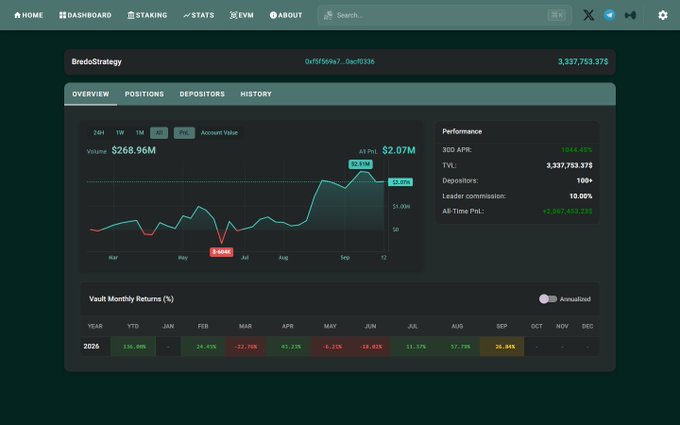680x425 pixels.
Task: Click the All PnL $2.07M value
Action: pos(399,150)
